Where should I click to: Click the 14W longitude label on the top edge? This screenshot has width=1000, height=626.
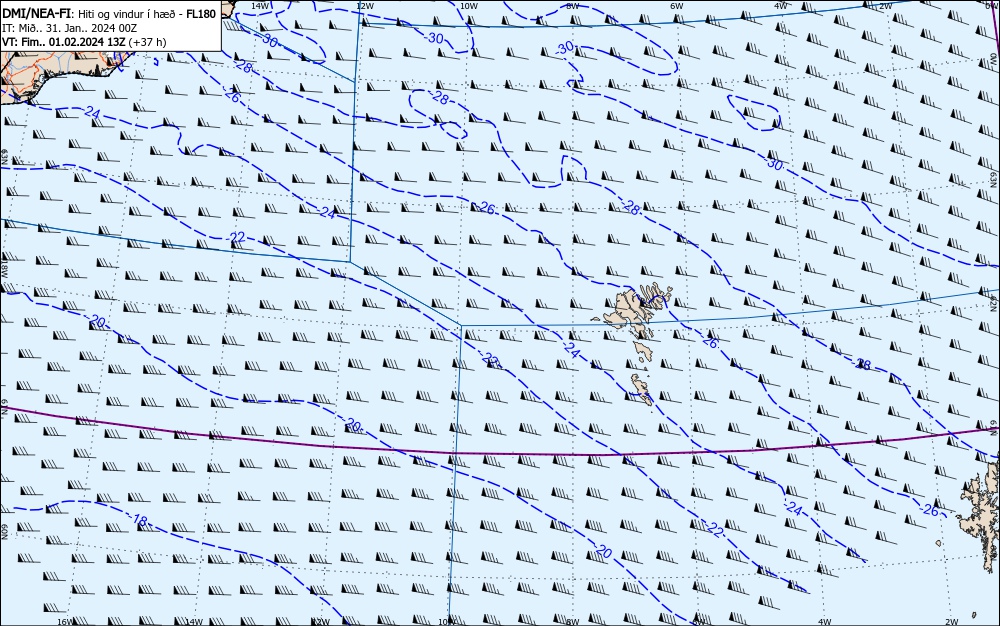[260, 5]
